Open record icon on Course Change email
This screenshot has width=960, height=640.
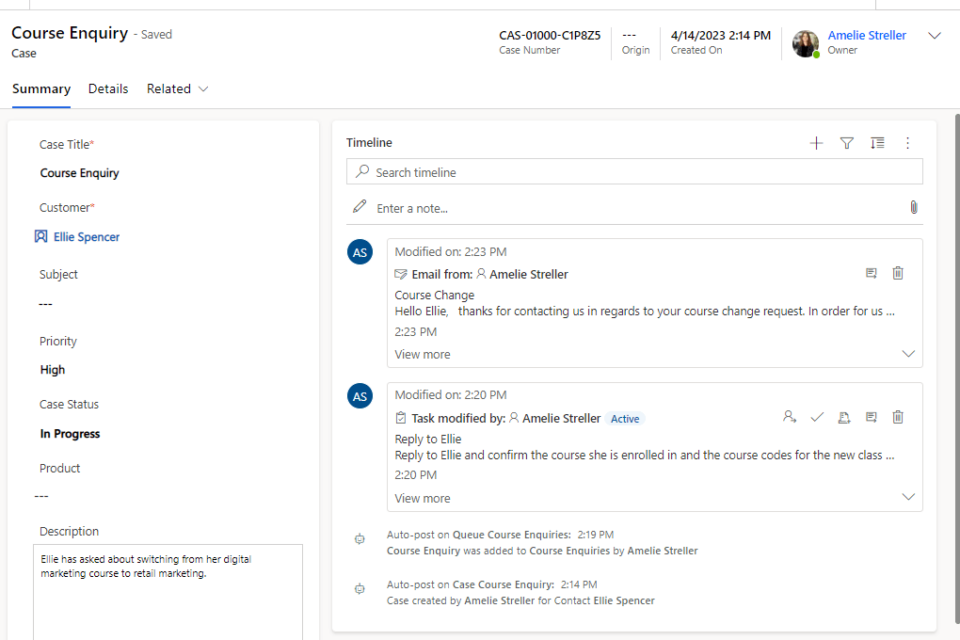(x=871, y=273)
